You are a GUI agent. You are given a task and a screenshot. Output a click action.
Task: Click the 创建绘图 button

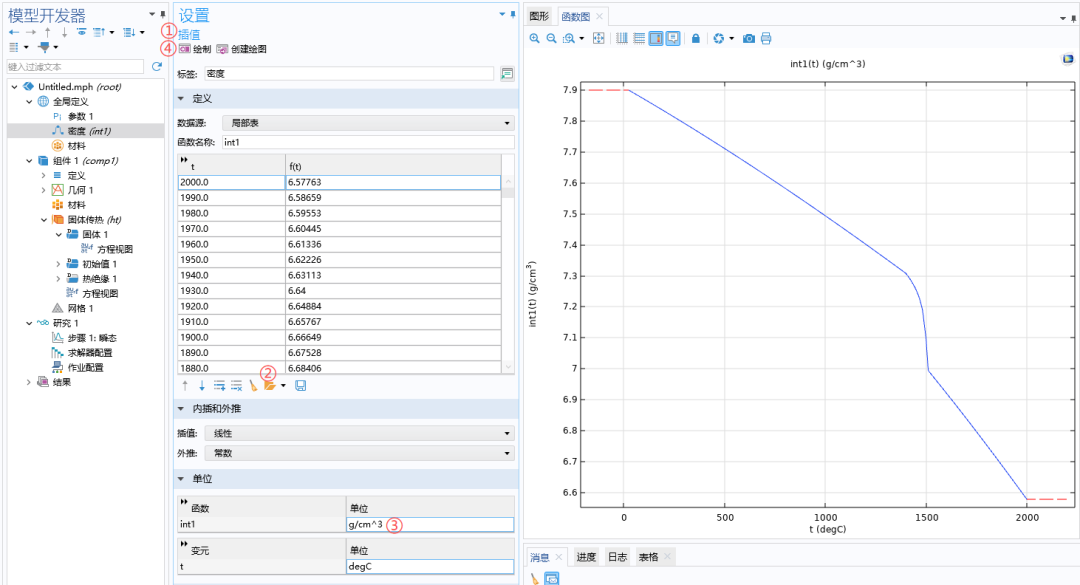(x=241, y=49)
